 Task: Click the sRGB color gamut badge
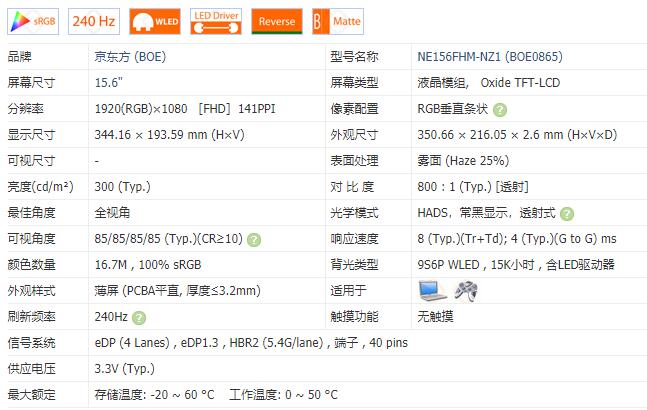33,21
